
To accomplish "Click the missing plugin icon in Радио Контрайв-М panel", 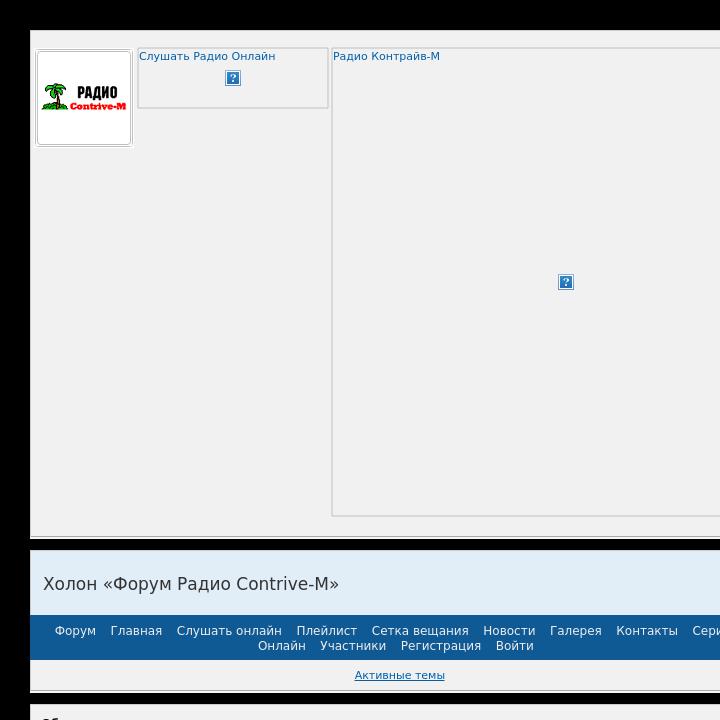I will 566,282.
